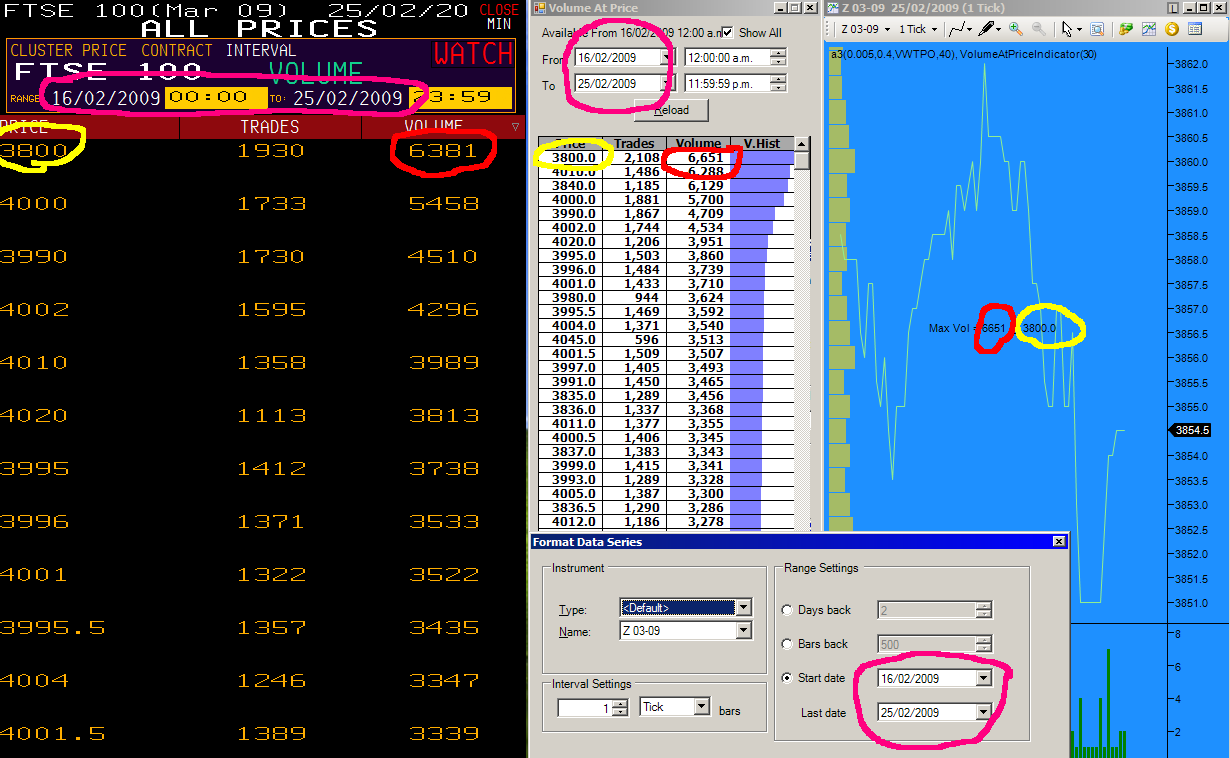
Task: Toggle the Show All checkbox
Action: click(x=727, y=32)
